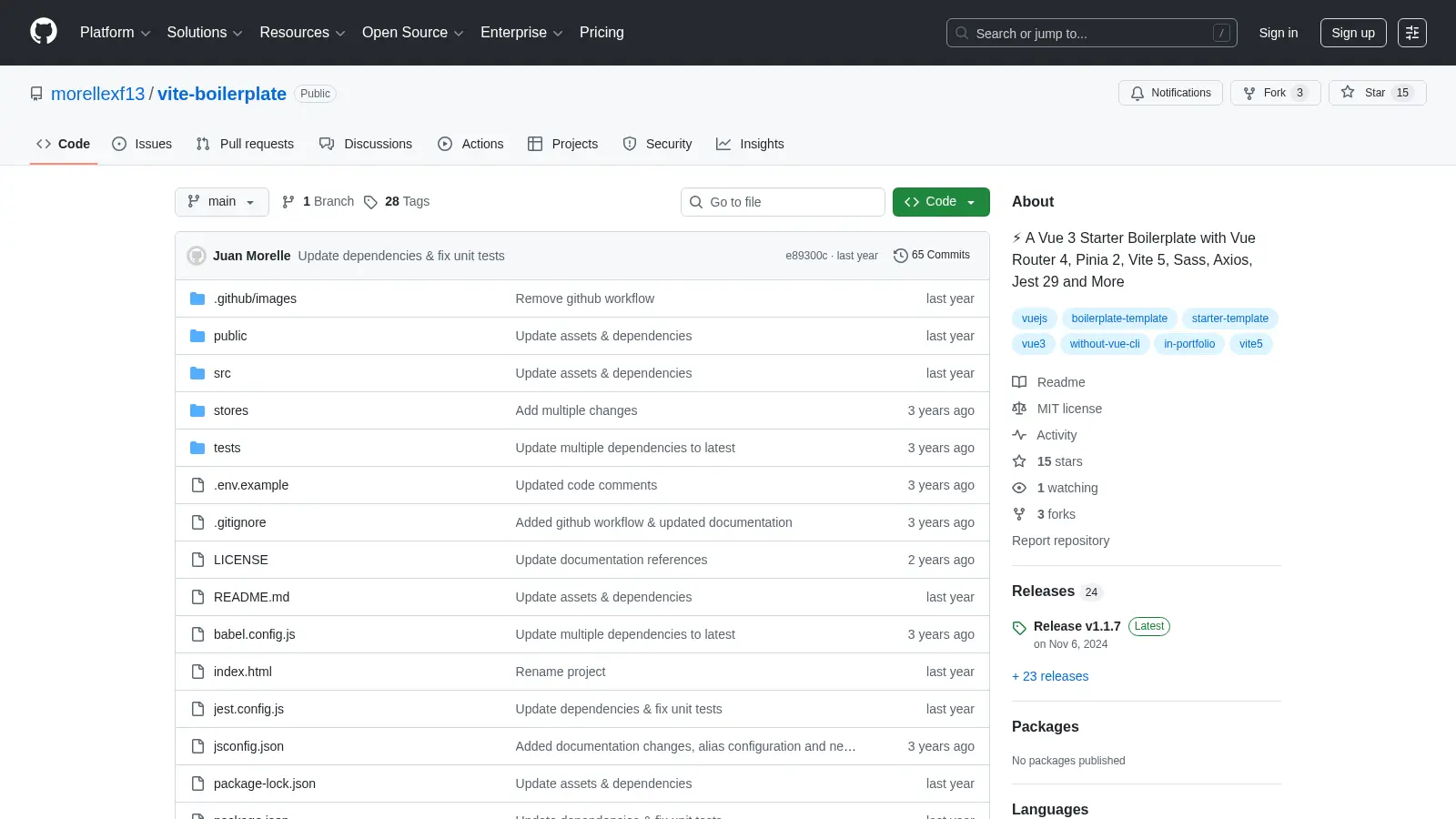Click the commit history clock icon
Viewport: 1456px width, 819px height.
(901, 256)
